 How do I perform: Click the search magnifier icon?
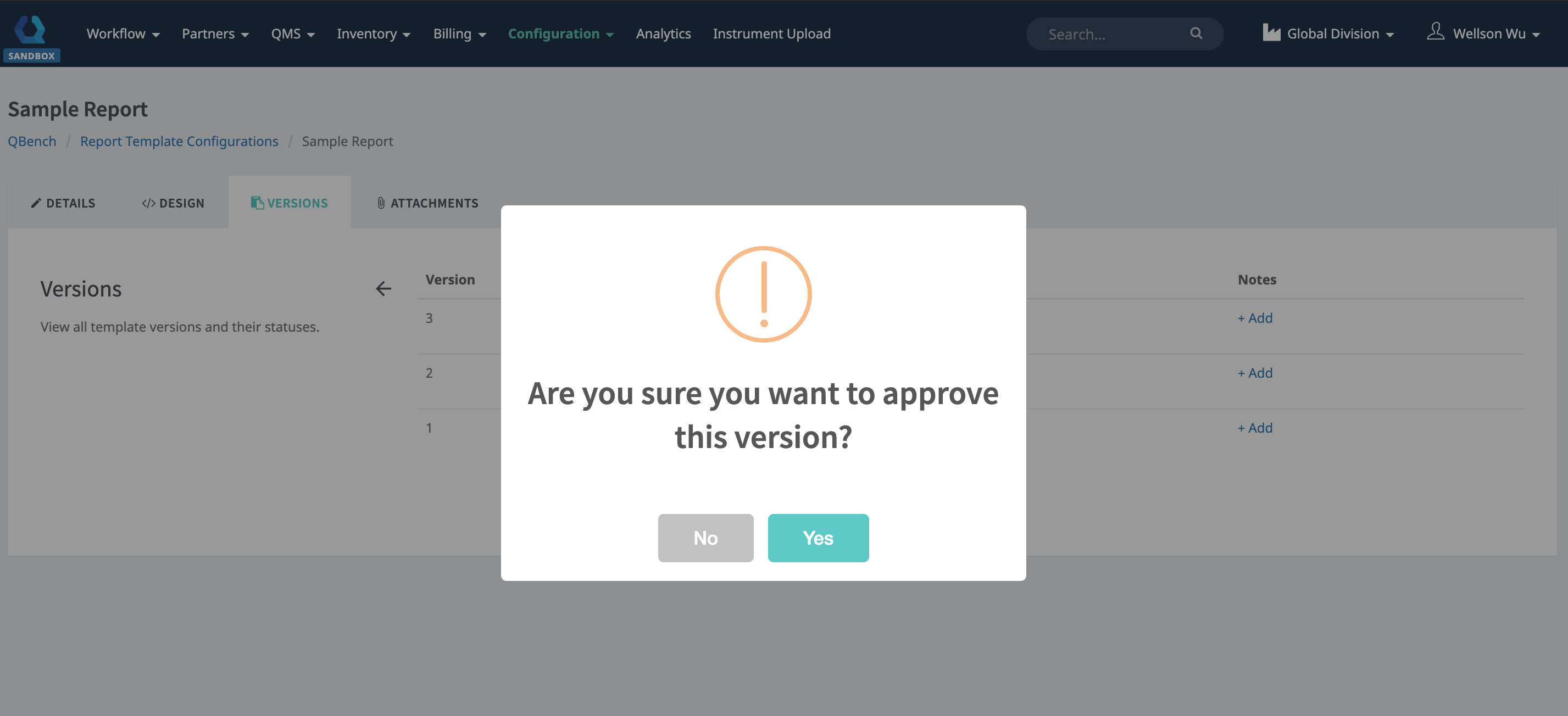(1196, 33)
